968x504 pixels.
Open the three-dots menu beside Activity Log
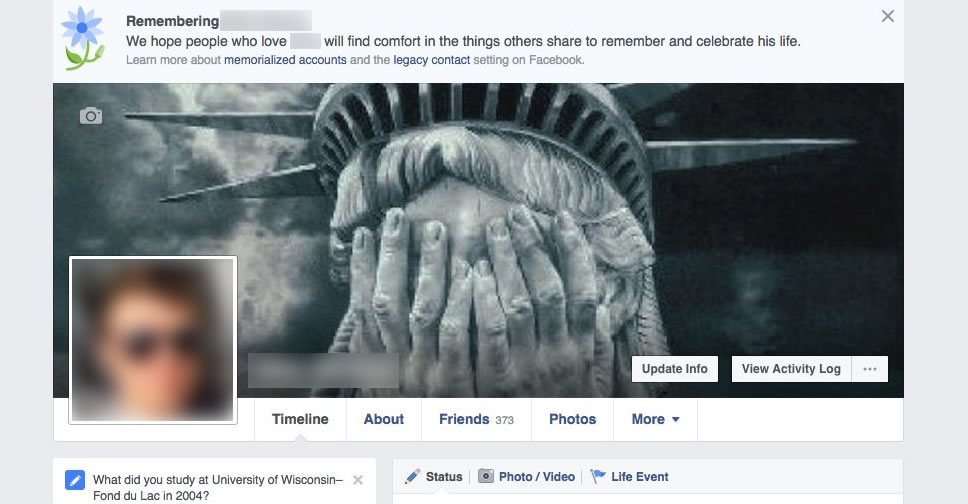(x=870, y=369)
